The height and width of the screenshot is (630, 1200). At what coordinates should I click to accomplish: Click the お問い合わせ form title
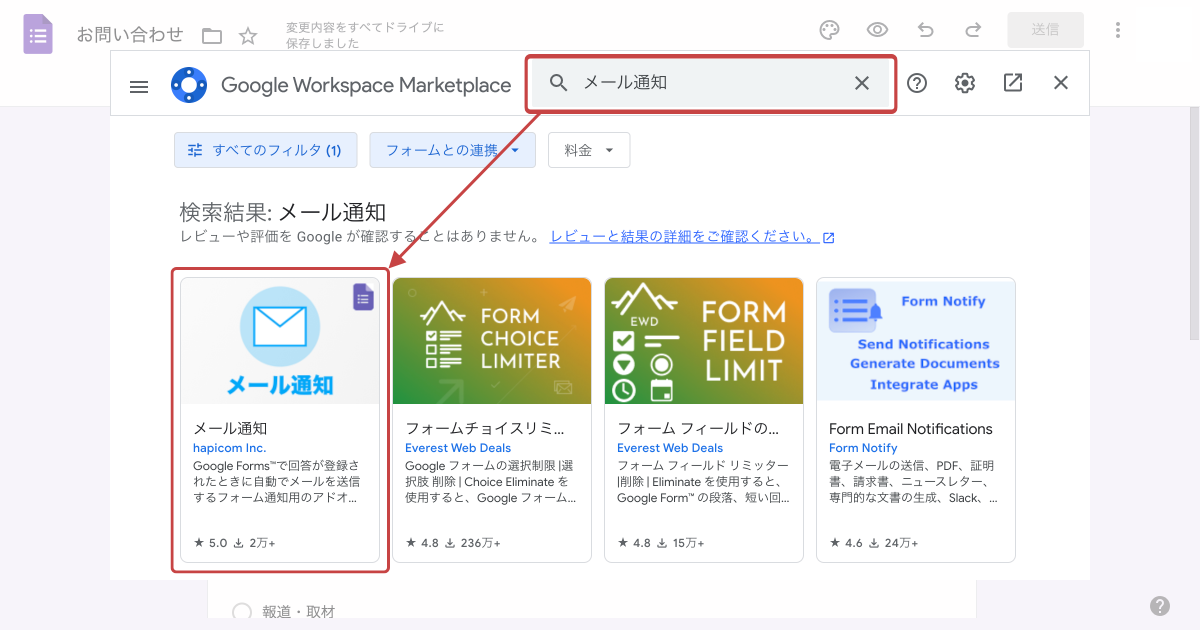click(130, 34)
